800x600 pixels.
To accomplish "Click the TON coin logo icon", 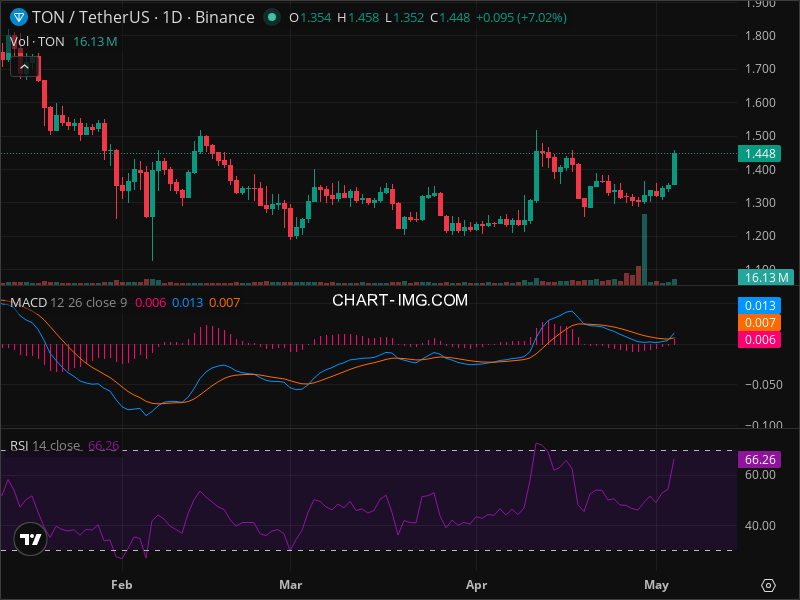I will [19, 17].
